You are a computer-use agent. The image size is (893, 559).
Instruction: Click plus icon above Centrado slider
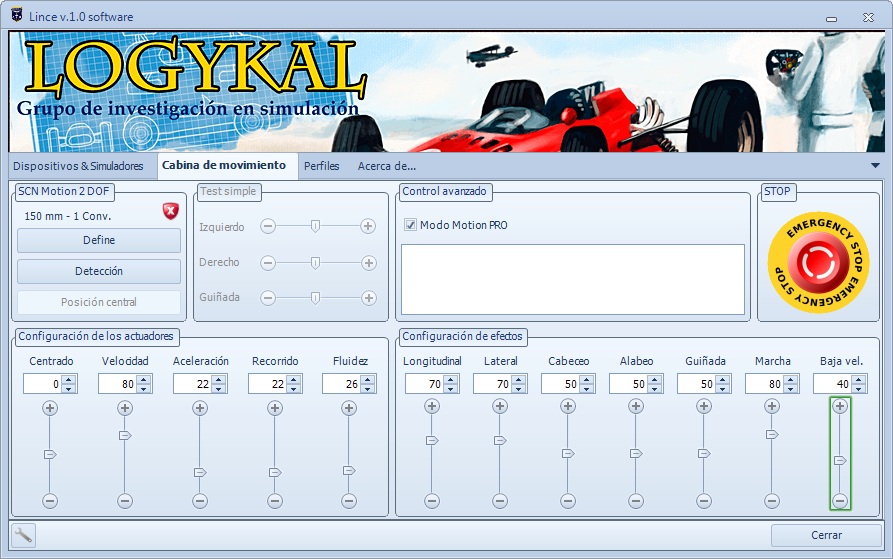50,408
